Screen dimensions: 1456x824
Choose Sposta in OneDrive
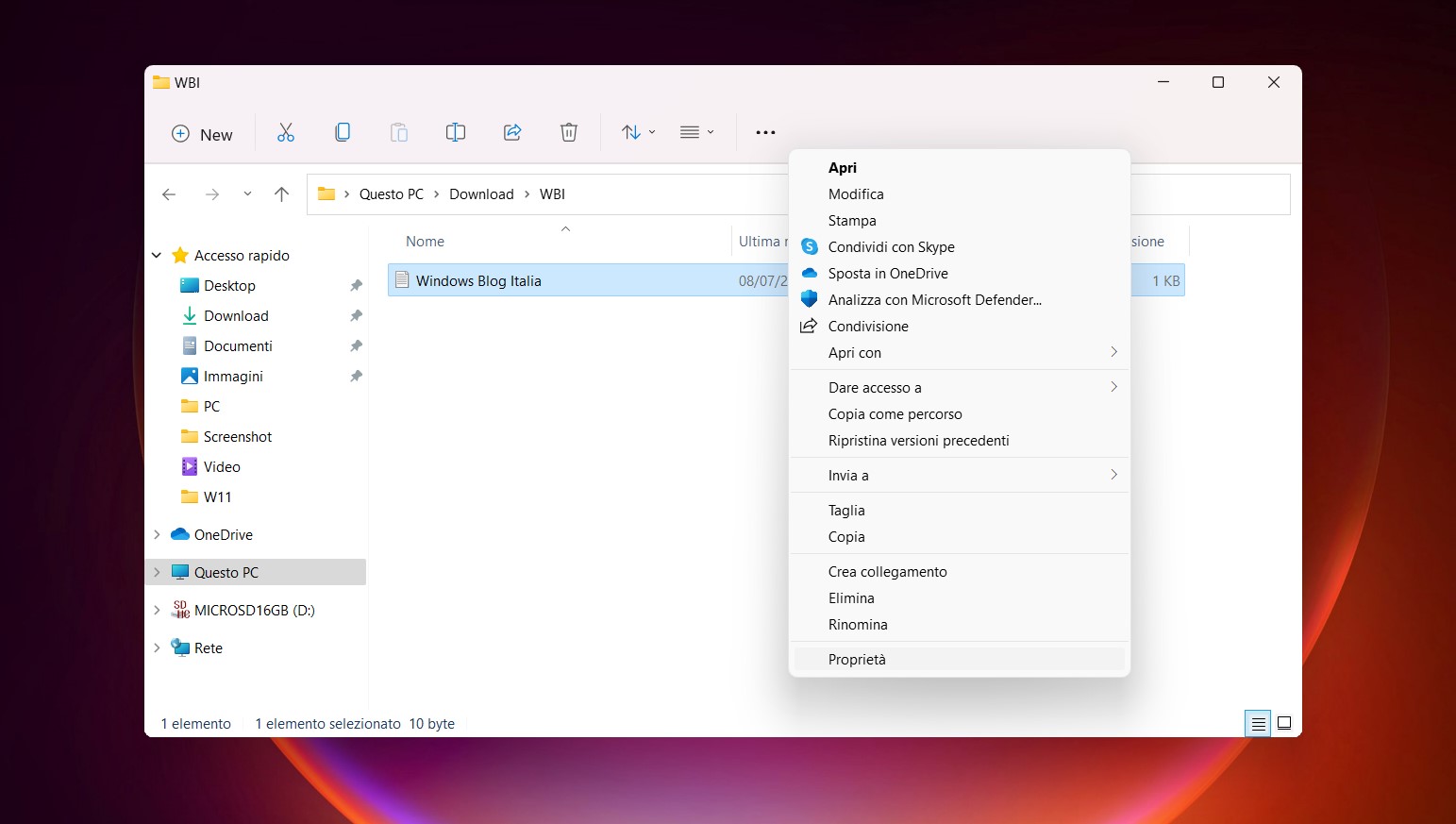960,274
